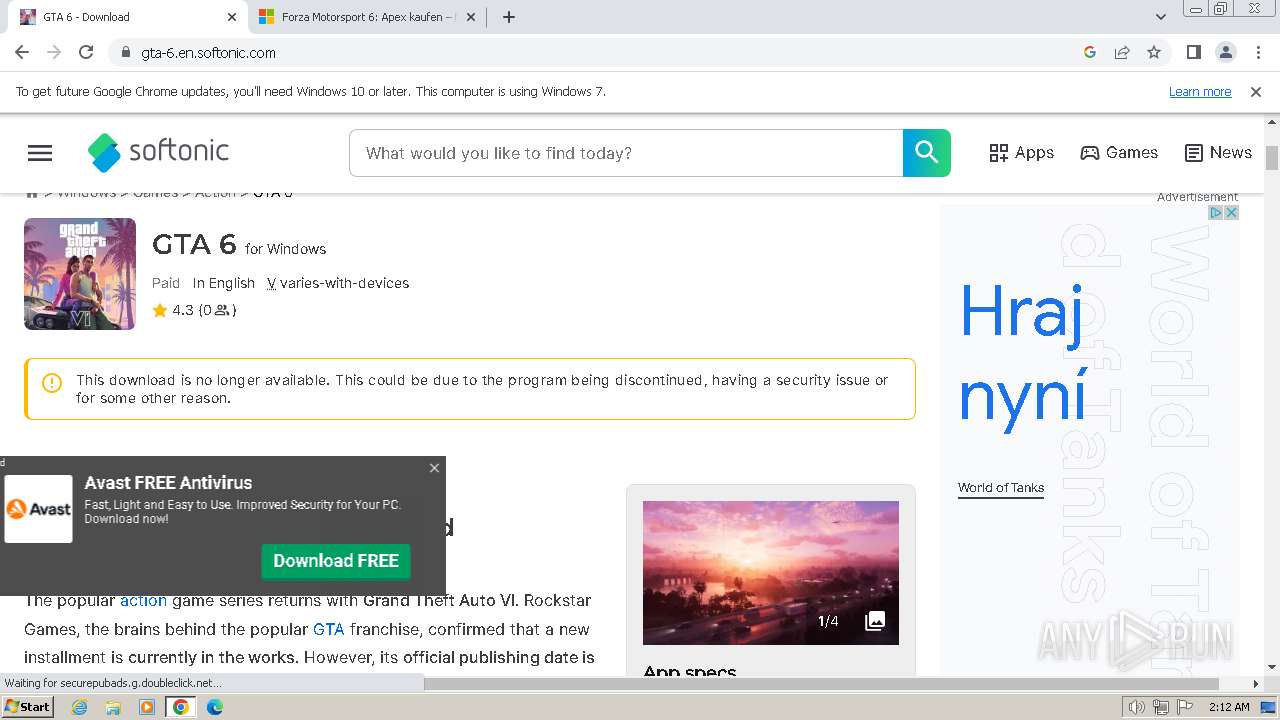1280x720 pixels.
Task: Focus the Softonic search field
Action: [626, 153]
